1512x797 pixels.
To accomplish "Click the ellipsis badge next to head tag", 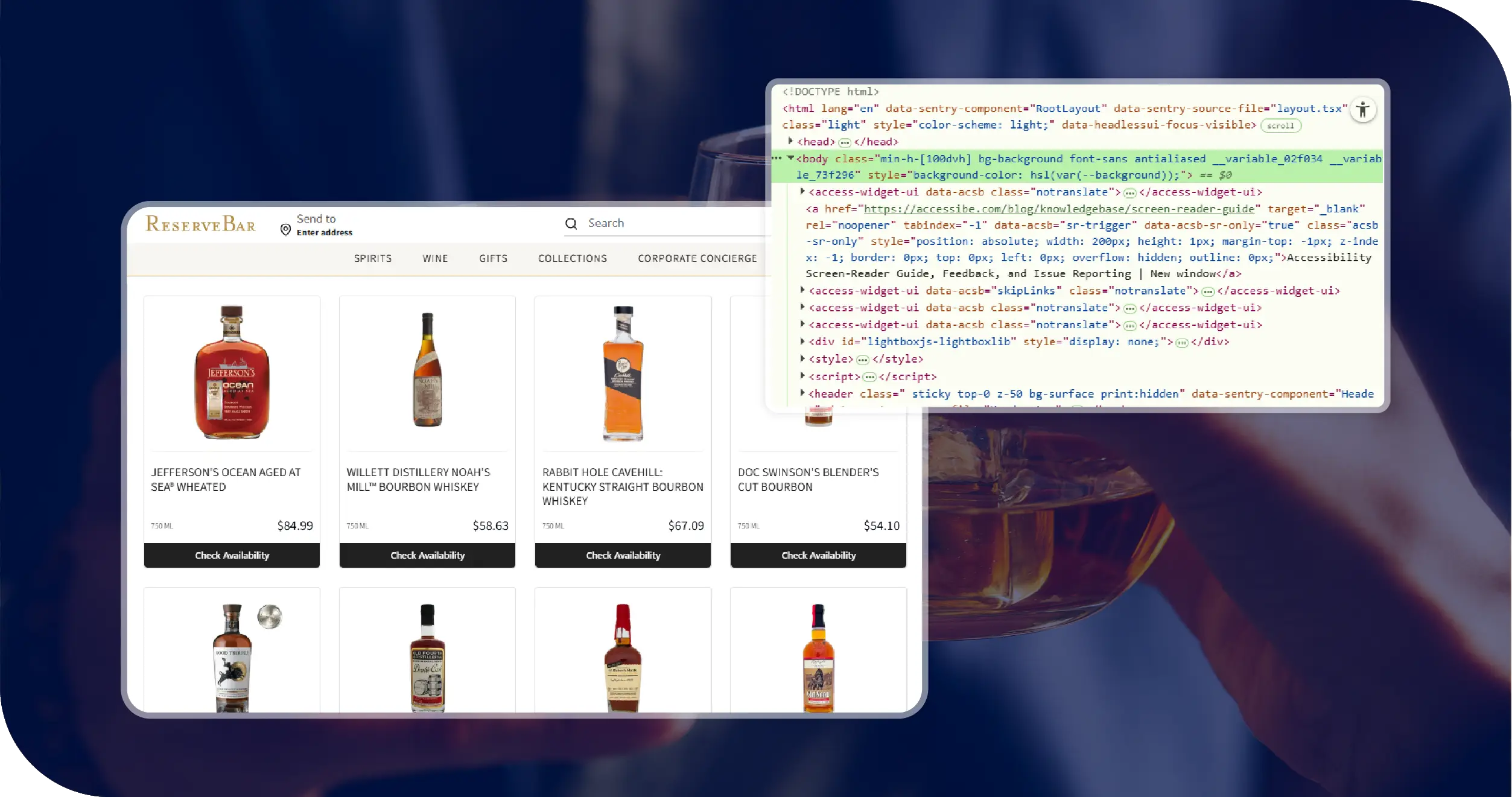I will 845,143.
